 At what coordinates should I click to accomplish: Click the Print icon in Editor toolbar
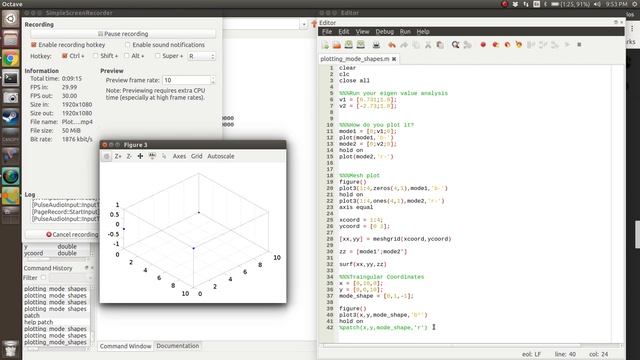pos(376,45)
